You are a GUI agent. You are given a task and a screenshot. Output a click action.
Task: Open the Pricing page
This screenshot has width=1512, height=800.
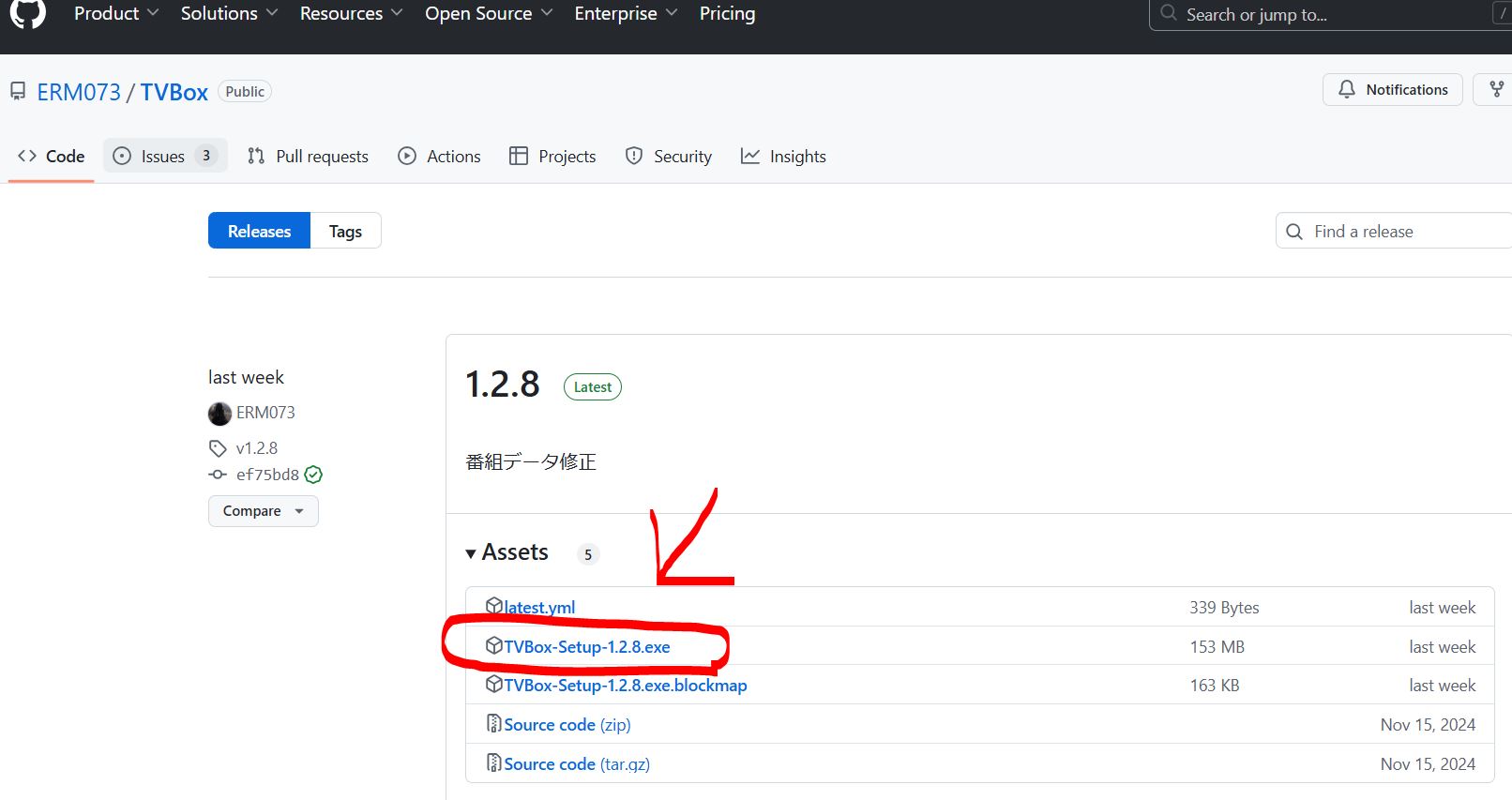click(x=727, y=14)
